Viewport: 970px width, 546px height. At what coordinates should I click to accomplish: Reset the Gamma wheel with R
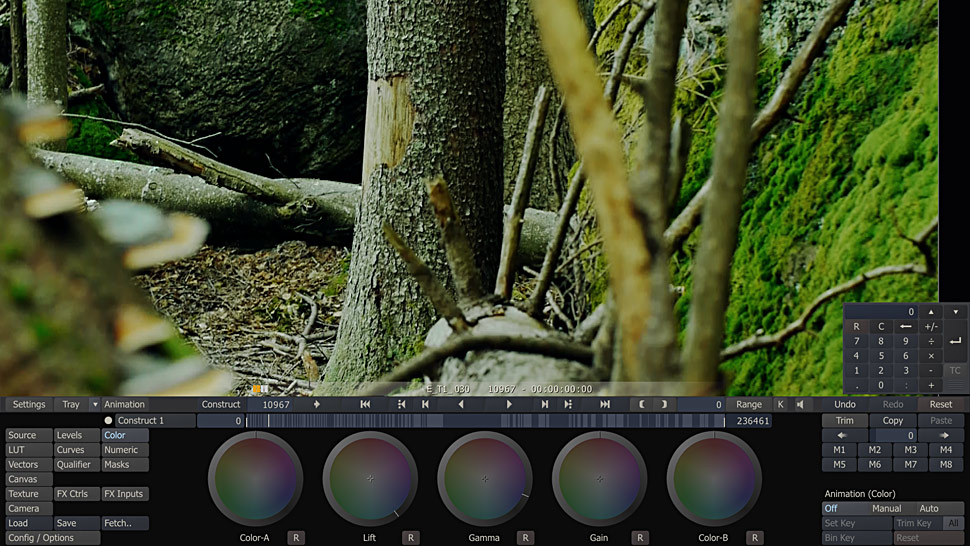(x=524, y=538)
